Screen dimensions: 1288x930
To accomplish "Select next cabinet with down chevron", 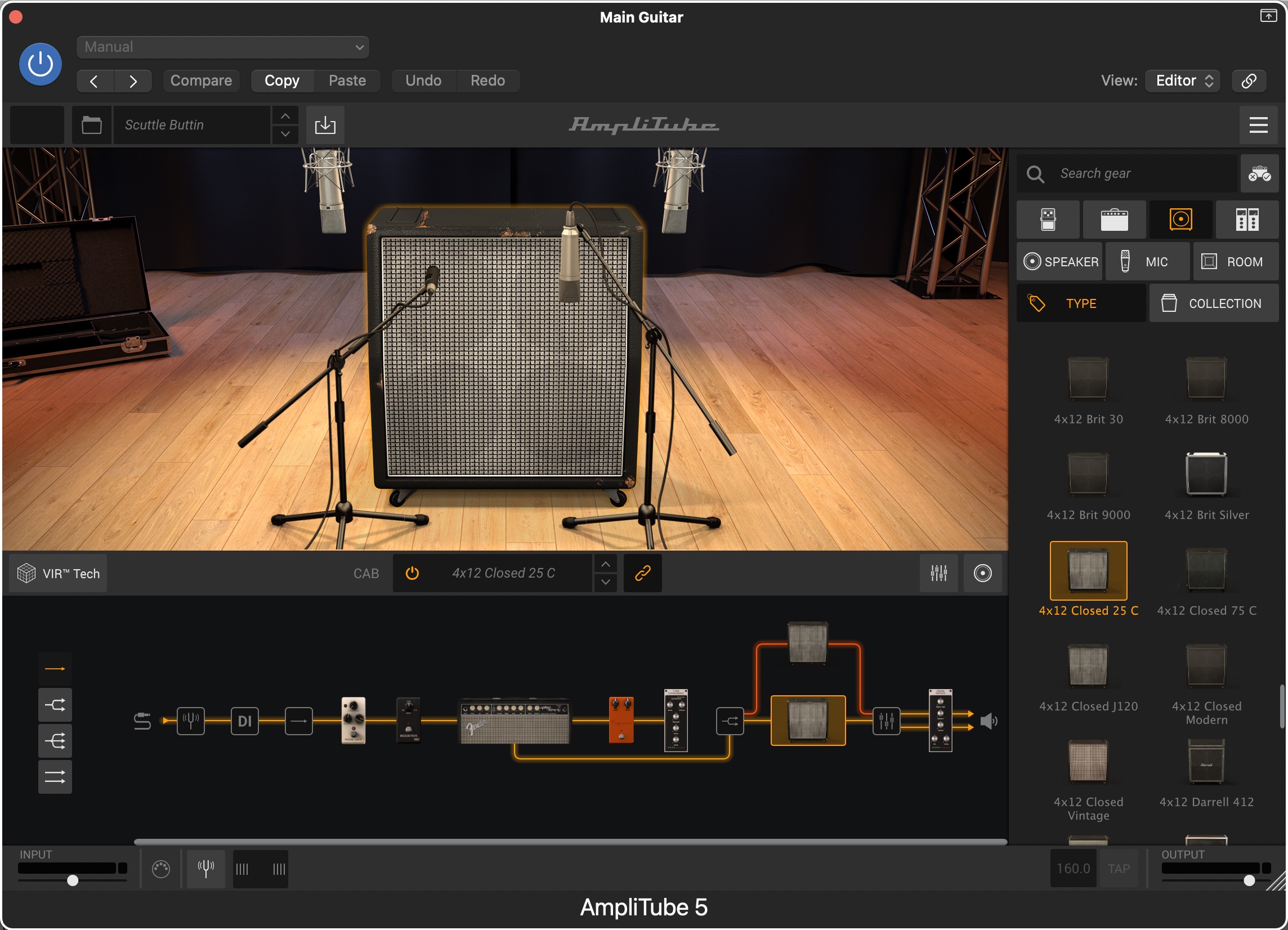I will 606,583.
